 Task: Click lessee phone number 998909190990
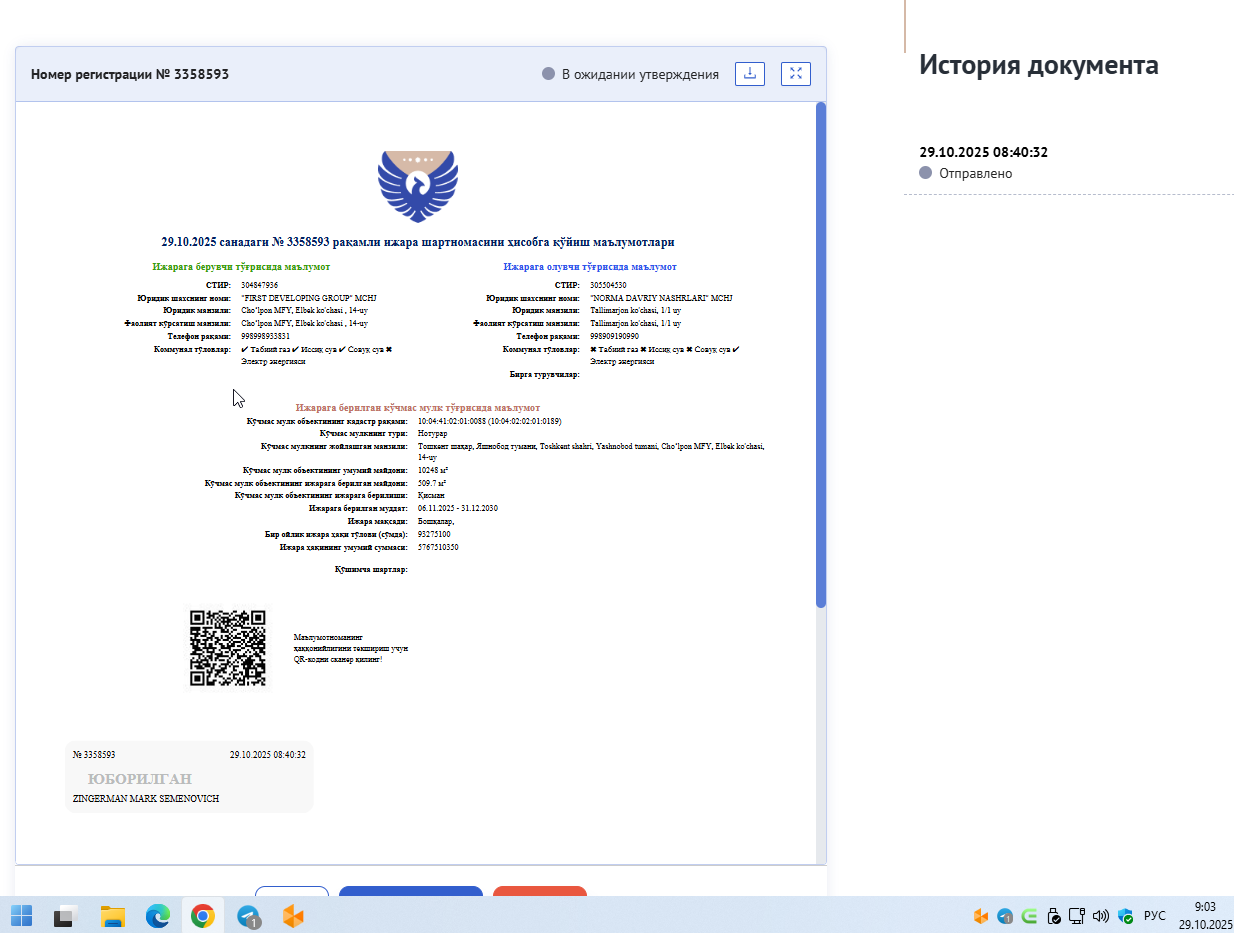pyautogui.click(x=614, y=337)
